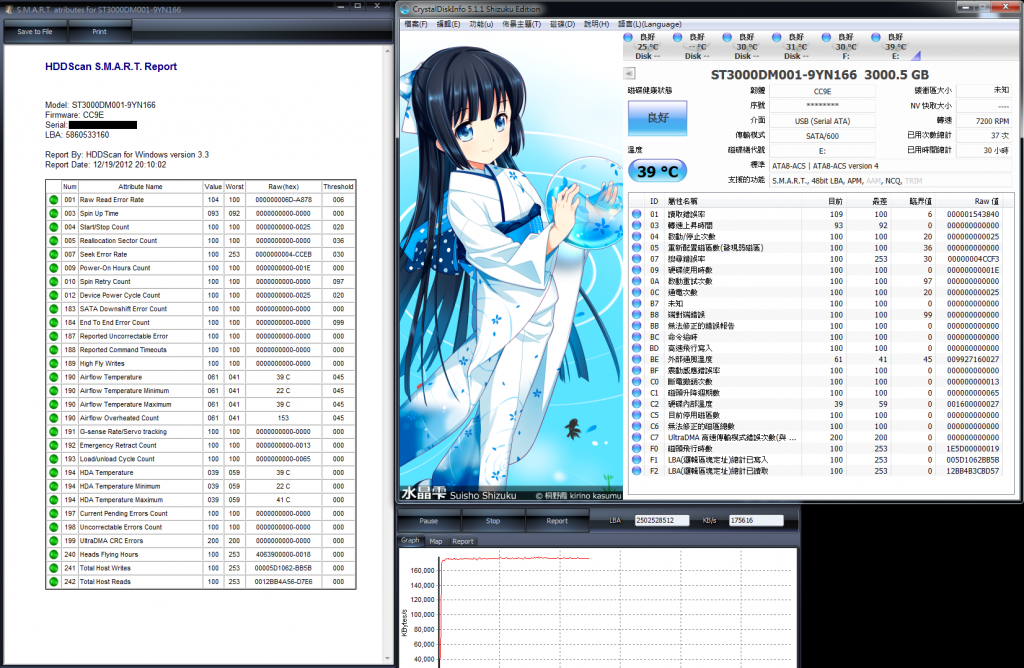Click the Threshold column header in HDDScan
This screenshot has width=1024, height=668.
[338, 187]
